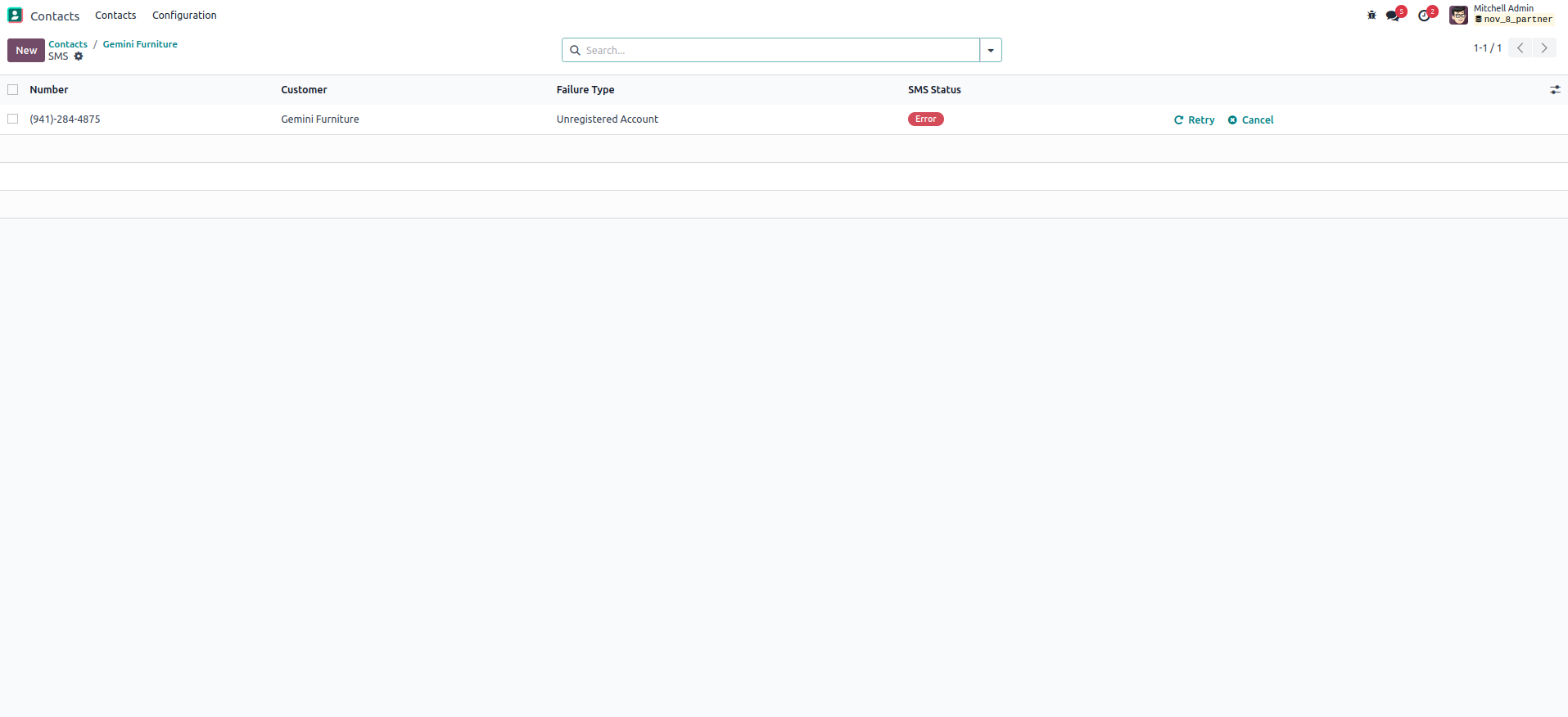Image resolution: width=1568 pixels, height=717 pixels.
Task: Open the Contacts menu item
Action: [115, 16]
